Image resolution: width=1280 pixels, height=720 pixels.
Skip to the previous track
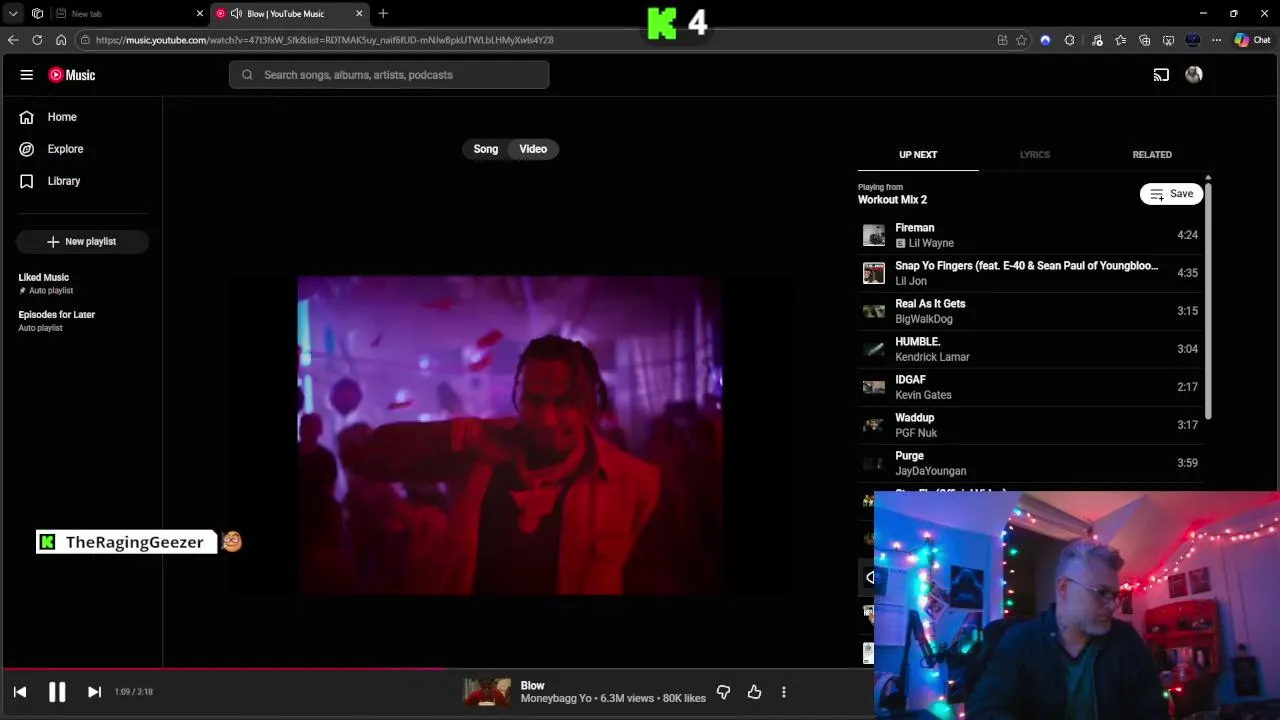[x=20, y=692]
